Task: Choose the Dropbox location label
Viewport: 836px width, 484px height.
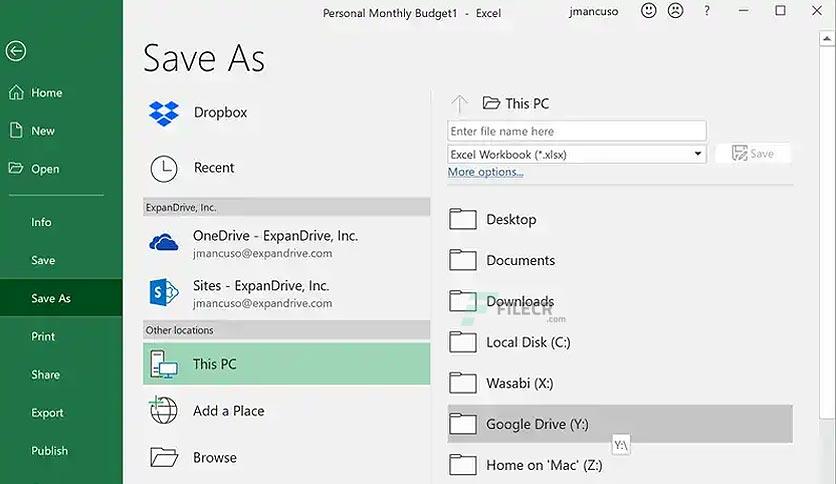Action: point(220,112)
